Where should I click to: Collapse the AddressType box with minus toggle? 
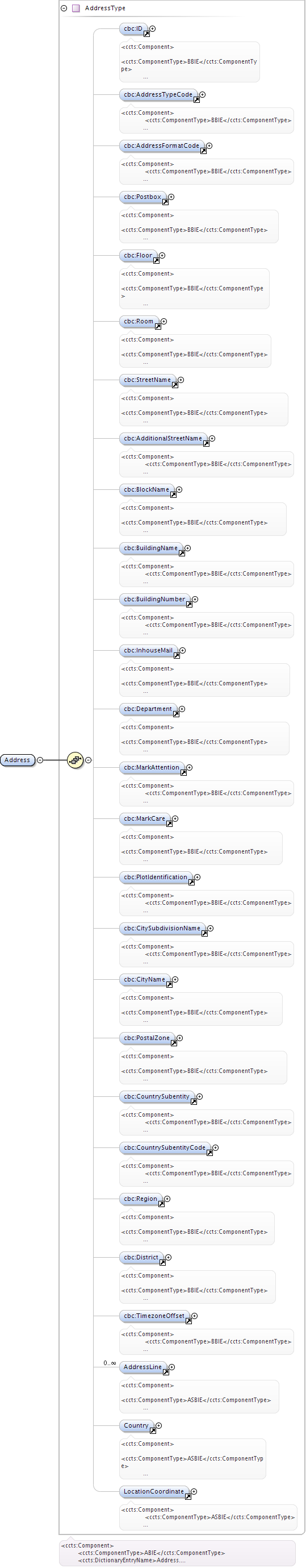click(64, 9)
